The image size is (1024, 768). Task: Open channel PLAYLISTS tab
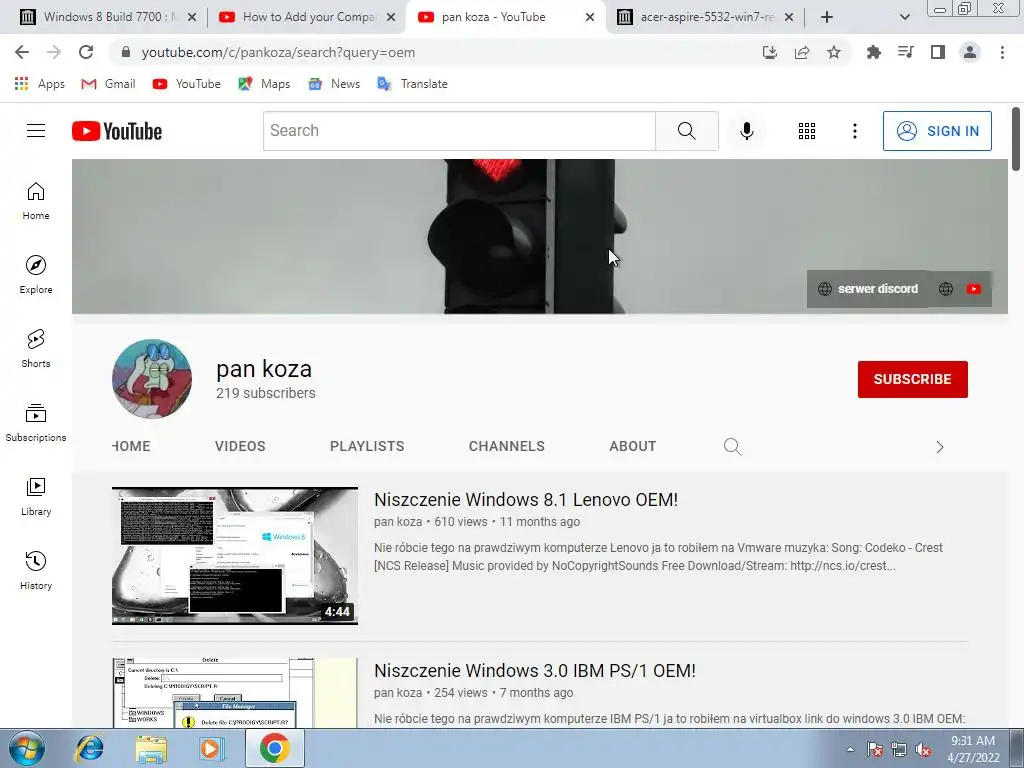point(367,446)
